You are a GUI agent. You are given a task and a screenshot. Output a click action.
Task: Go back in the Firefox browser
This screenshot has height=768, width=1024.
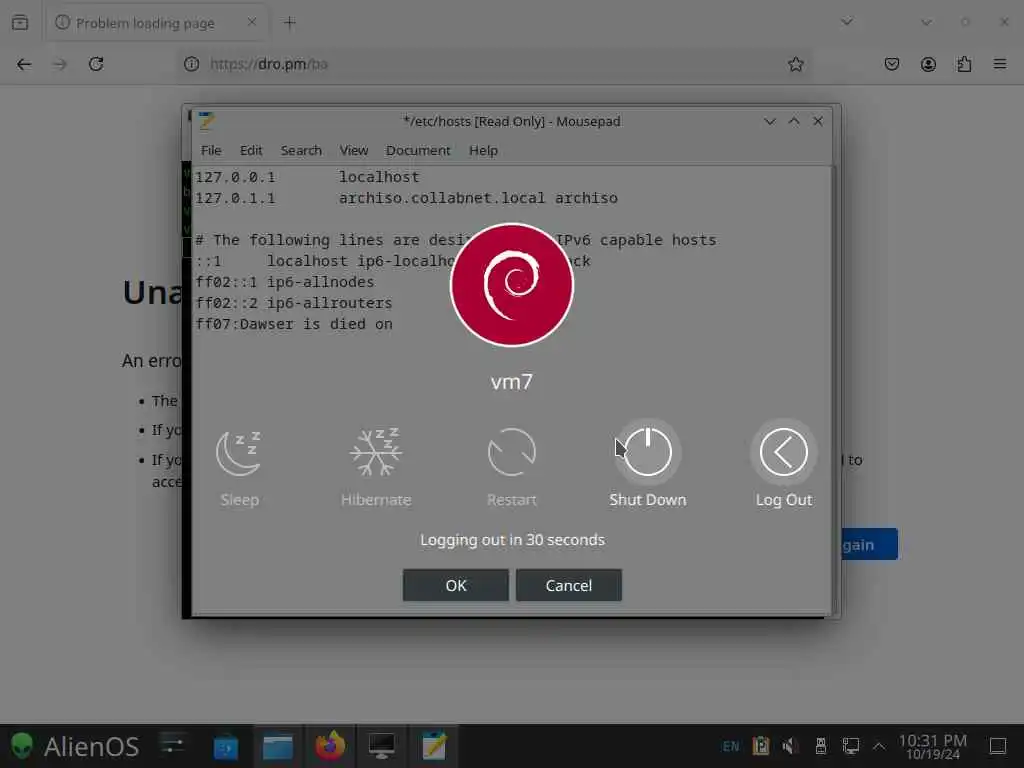click(24, 64)
